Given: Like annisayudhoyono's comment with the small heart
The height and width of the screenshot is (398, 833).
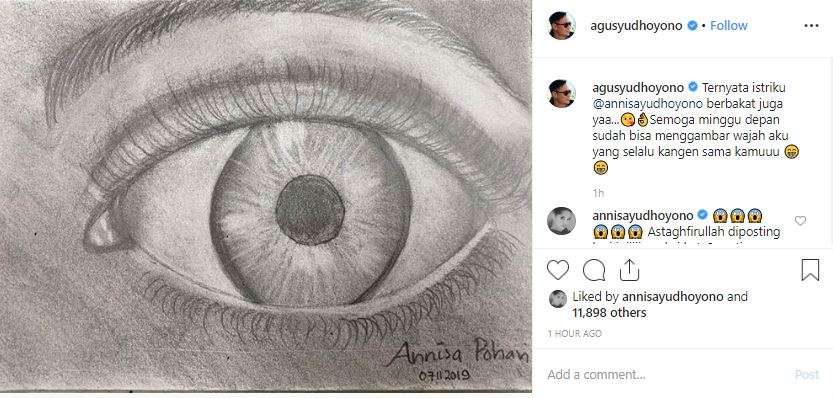Looking at the screenshot, I should click(x=800, y=221).
